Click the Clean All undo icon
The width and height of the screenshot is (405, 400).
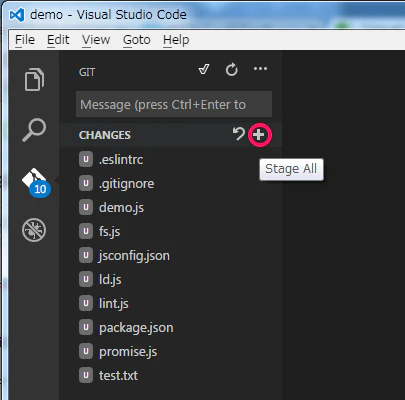tap(239, 134)
